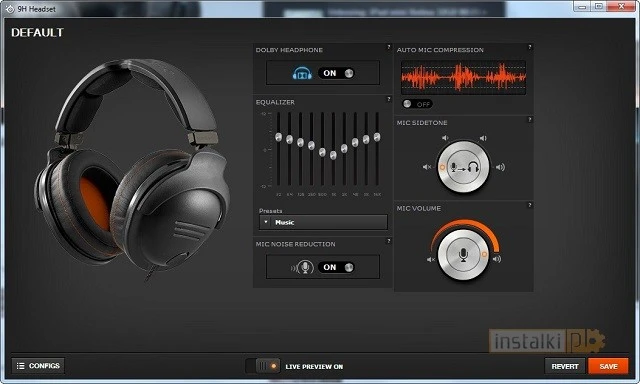640x384 pixels.
Task: Adjust the 500 Hz equalizer slider
Action: pos(322,153)
